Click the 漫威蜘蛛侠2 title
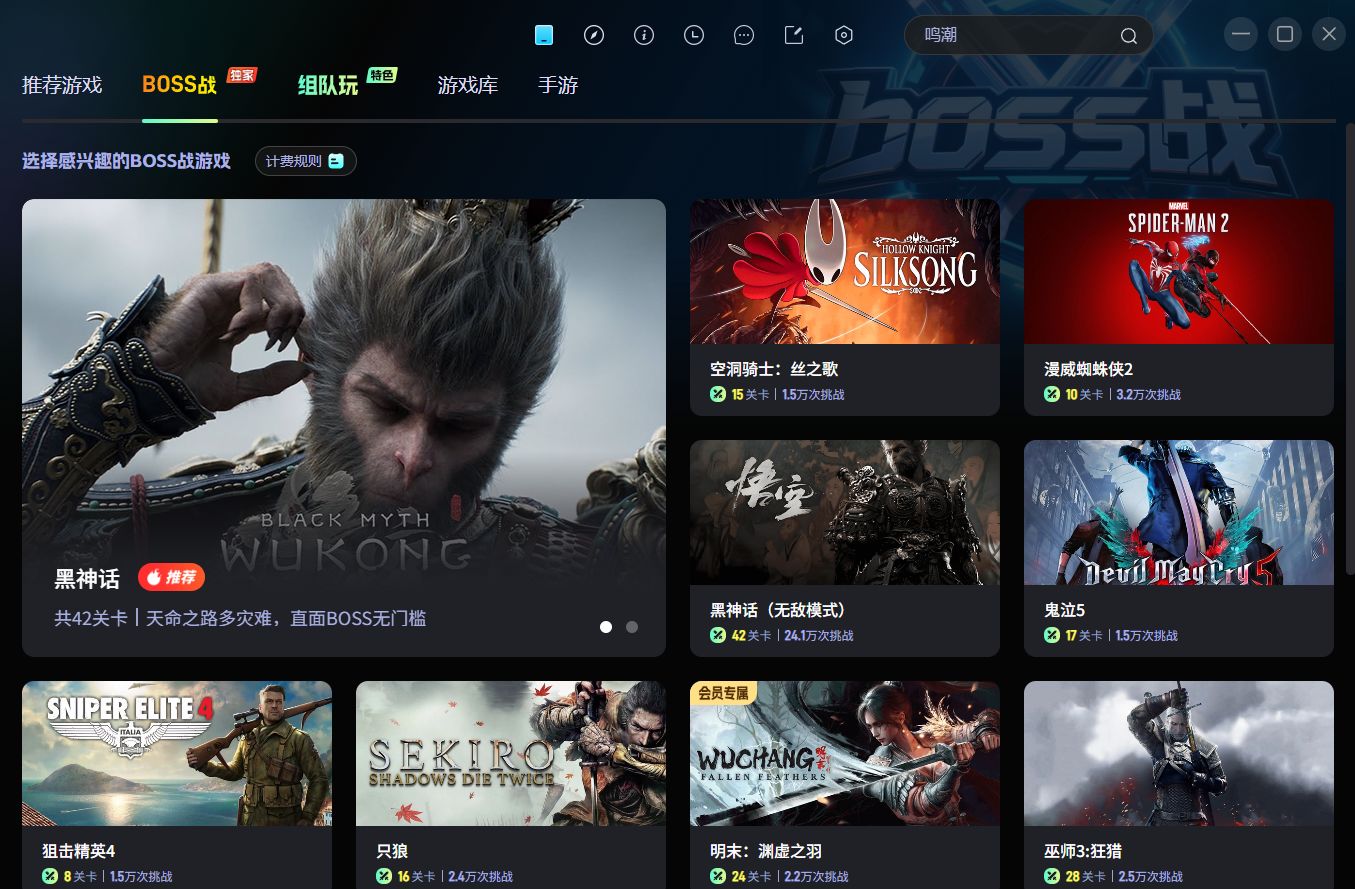 click(1089, 369)
